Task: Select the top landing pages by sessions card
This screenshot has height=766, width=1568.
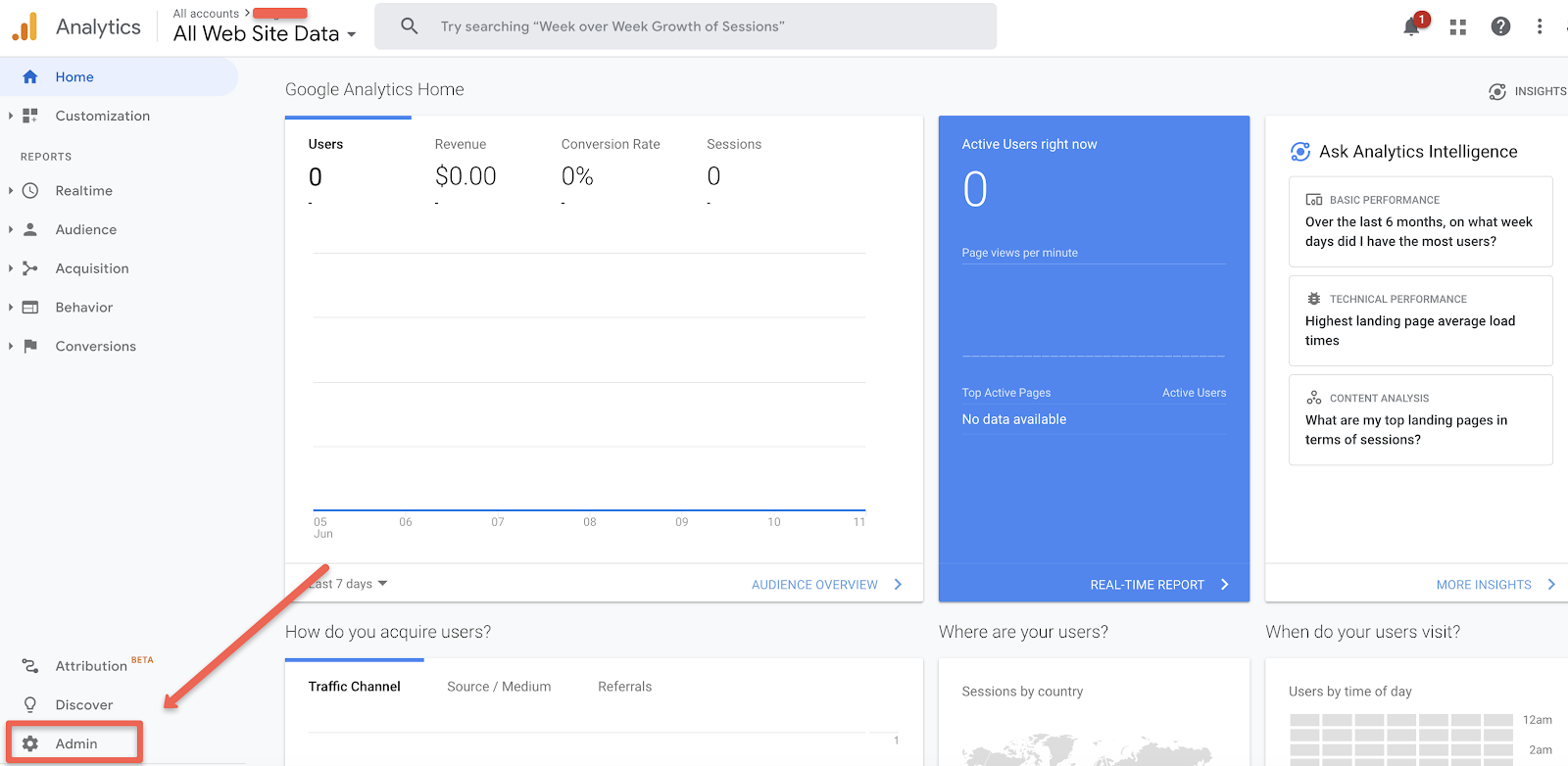Action: (1420, 419)
